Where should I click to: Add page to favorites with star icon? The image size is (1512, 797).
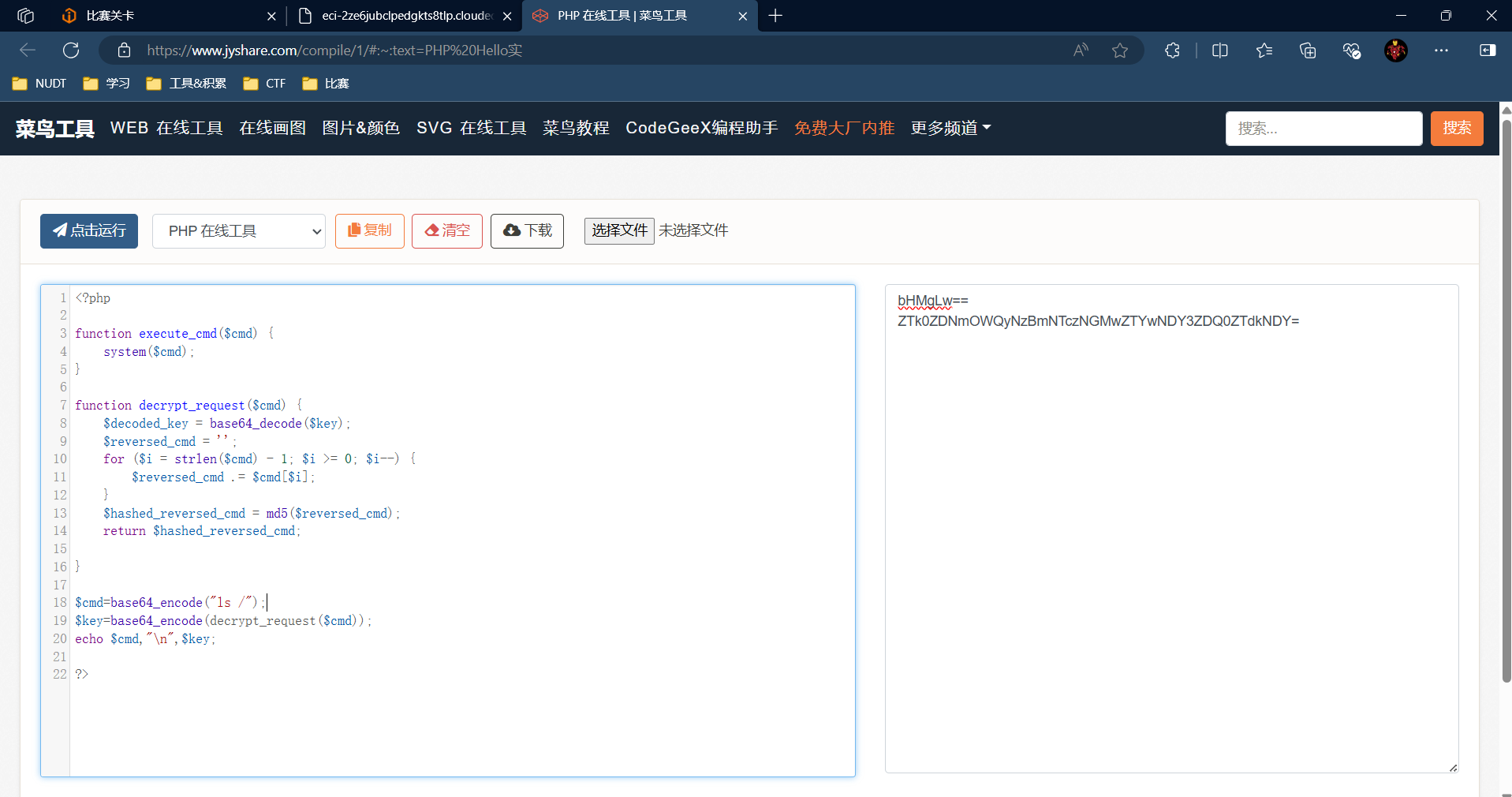tap(1119, 51)
